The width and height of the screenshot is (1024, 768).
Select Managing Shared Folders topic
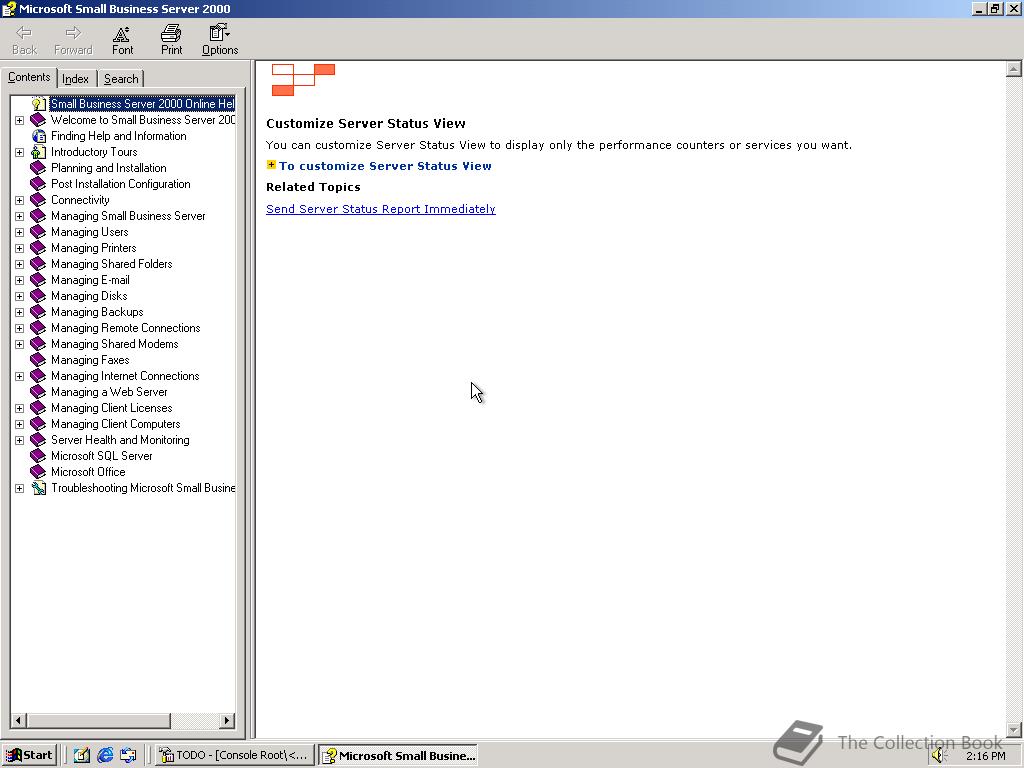(112, 264)
